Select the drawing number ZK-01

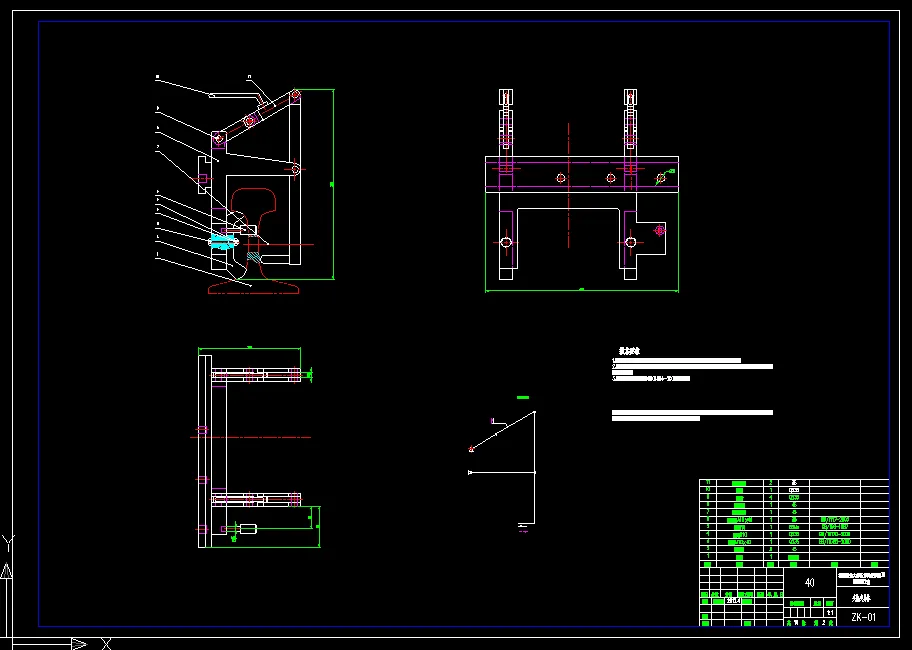[863, 617]
